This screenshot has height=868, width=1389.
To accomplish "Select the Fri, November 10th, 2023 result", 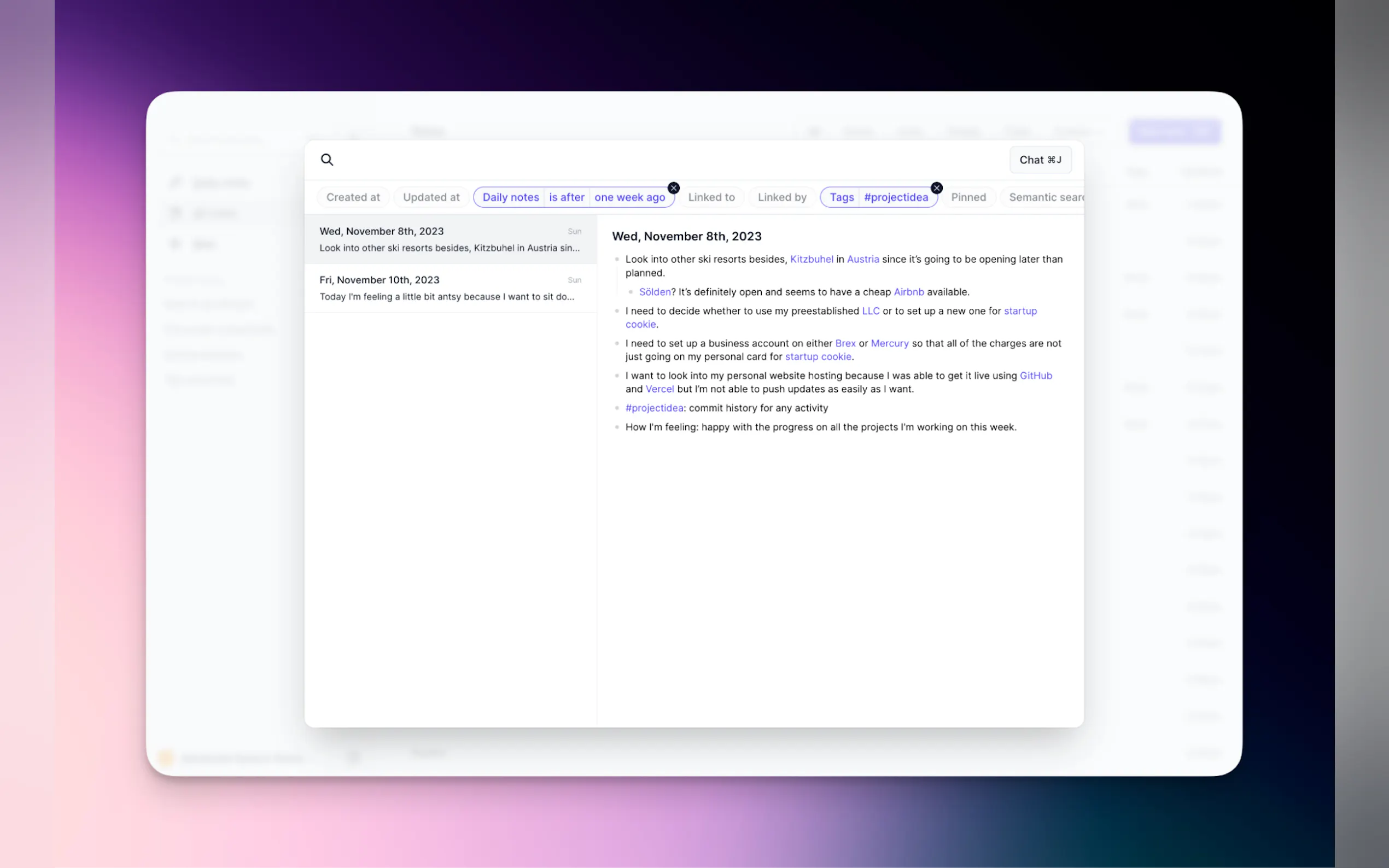I will 450,288.
